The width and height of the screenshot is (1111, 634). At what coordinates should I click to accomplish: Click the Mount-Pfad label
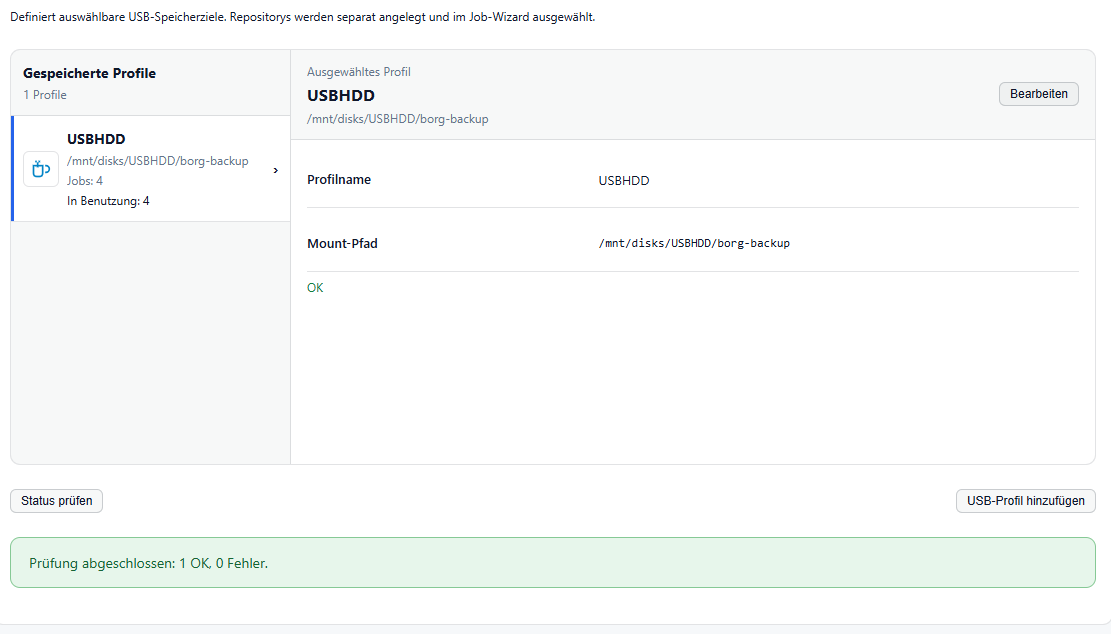(342, 244)
